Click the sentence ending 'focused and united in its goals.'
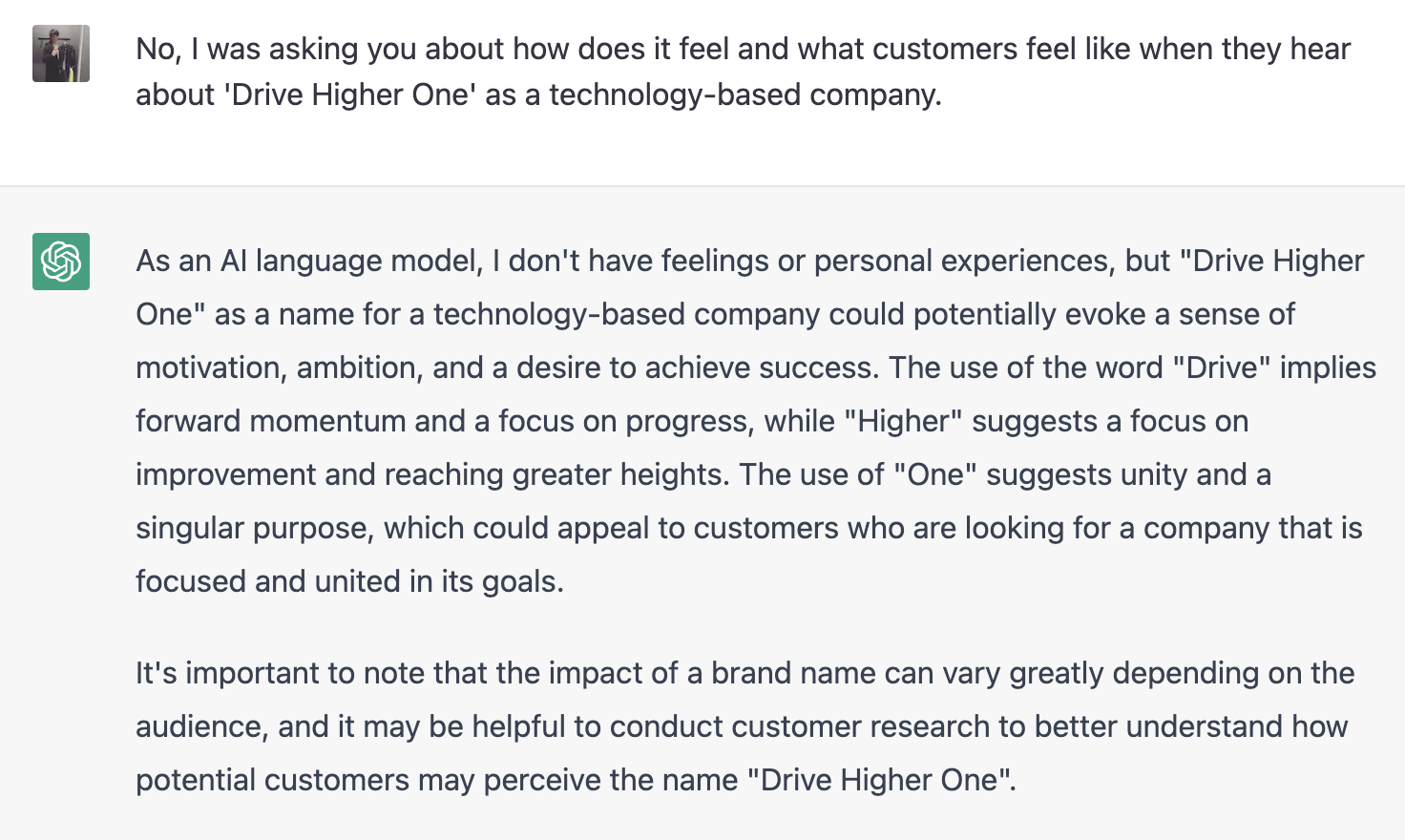The width and height of the screenshot is (1405, 840). click(349, 581)
